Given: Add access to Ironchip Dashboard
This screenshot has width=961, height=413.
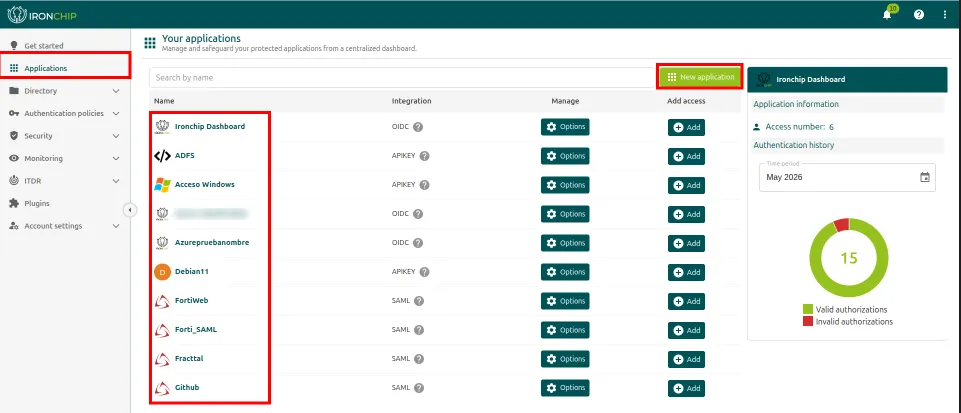Looking at the screenshot, I should (x=686, y=127).
